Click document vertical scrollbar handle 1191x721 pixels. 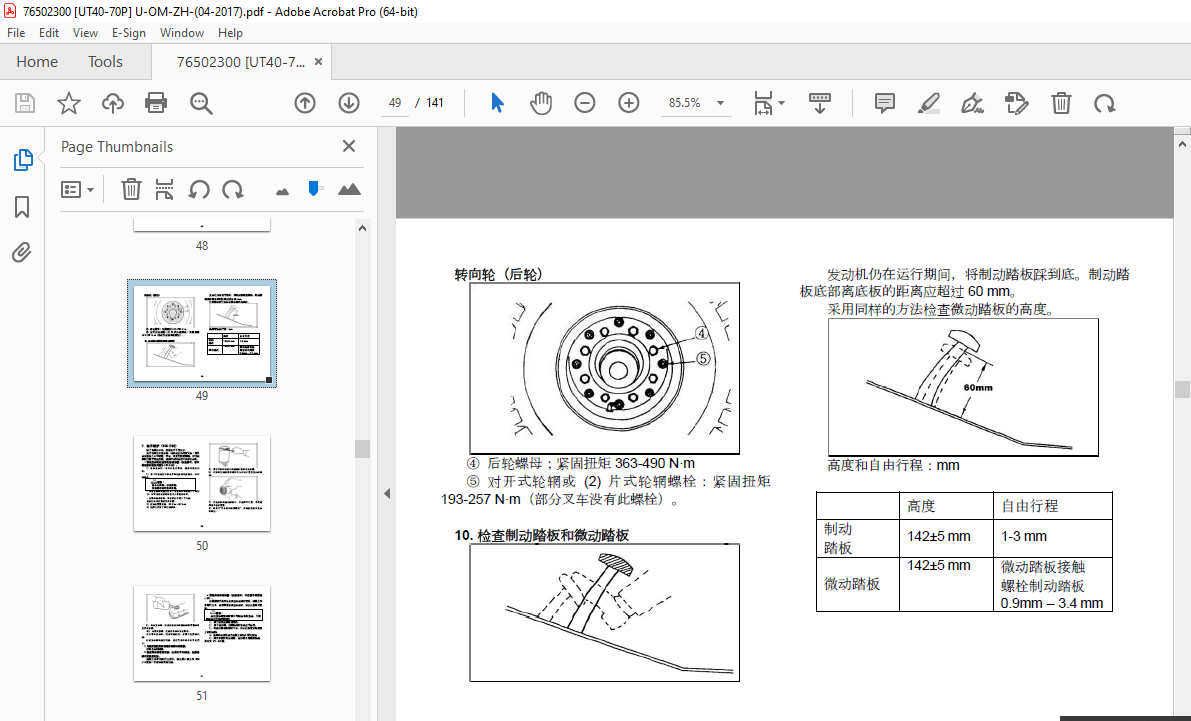(x=1182, y=389)
